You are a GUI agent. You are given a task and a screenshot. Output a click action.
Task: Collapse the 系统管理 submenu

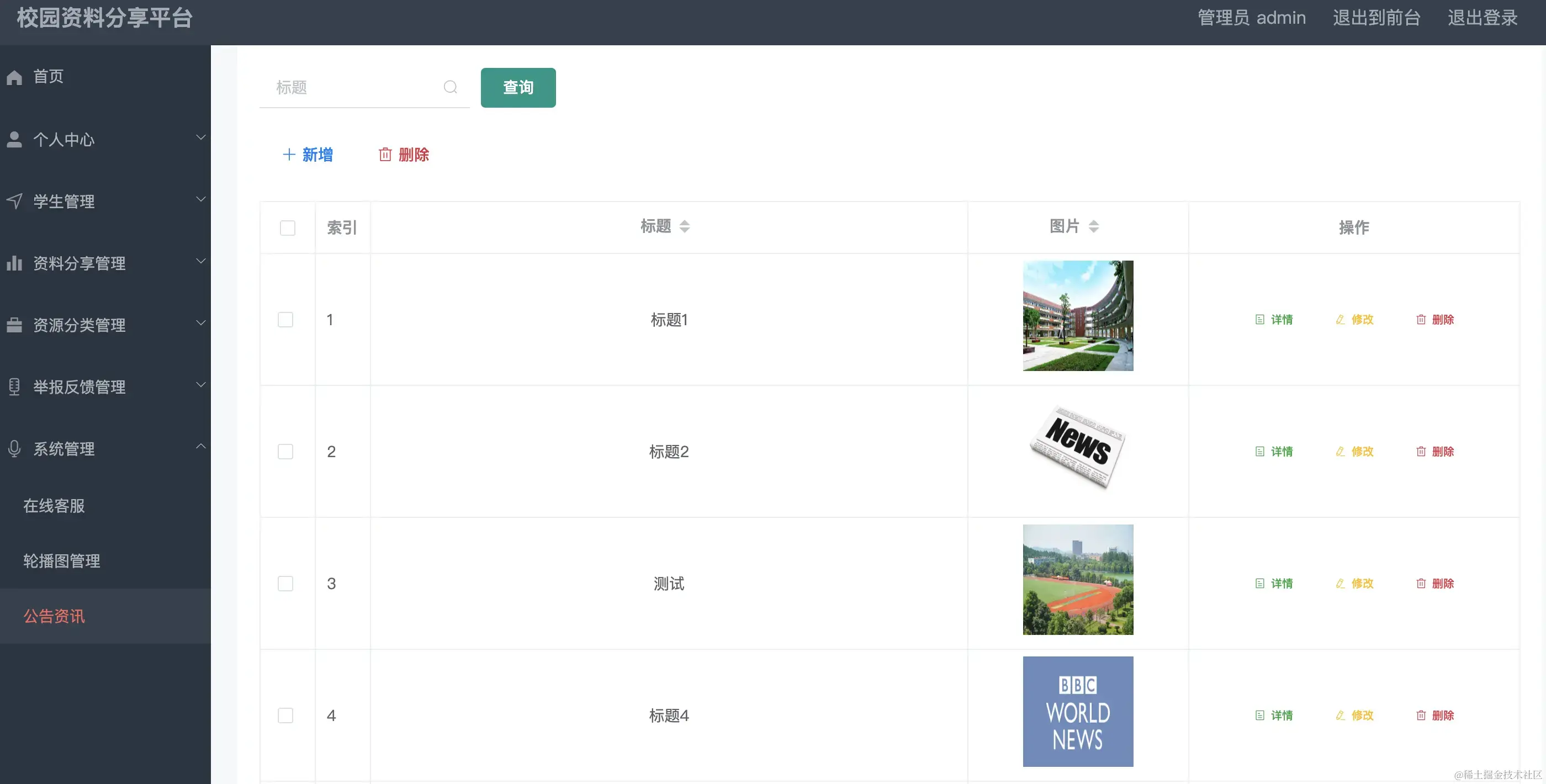tap(201, 447)
